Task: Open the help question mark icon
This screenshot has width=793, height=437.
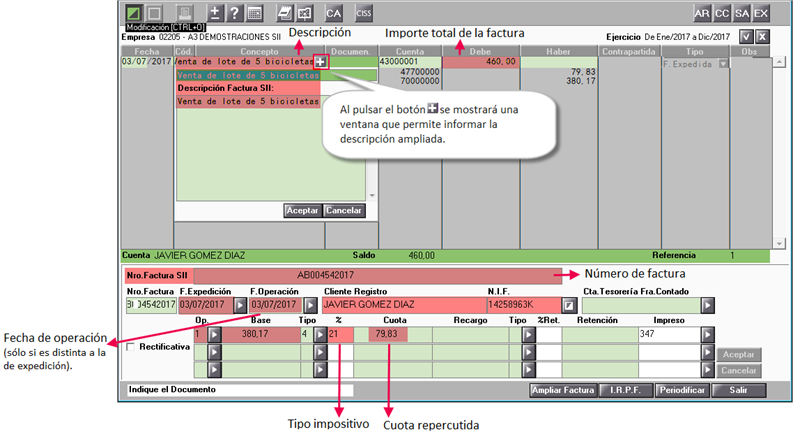Action: click(235, 13)
